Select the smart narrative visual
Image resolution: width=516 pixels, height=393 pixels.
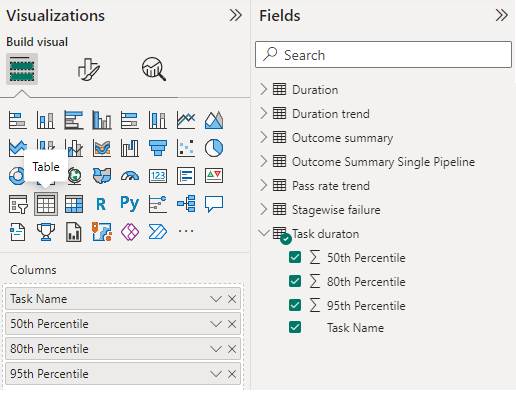point(18,232)
